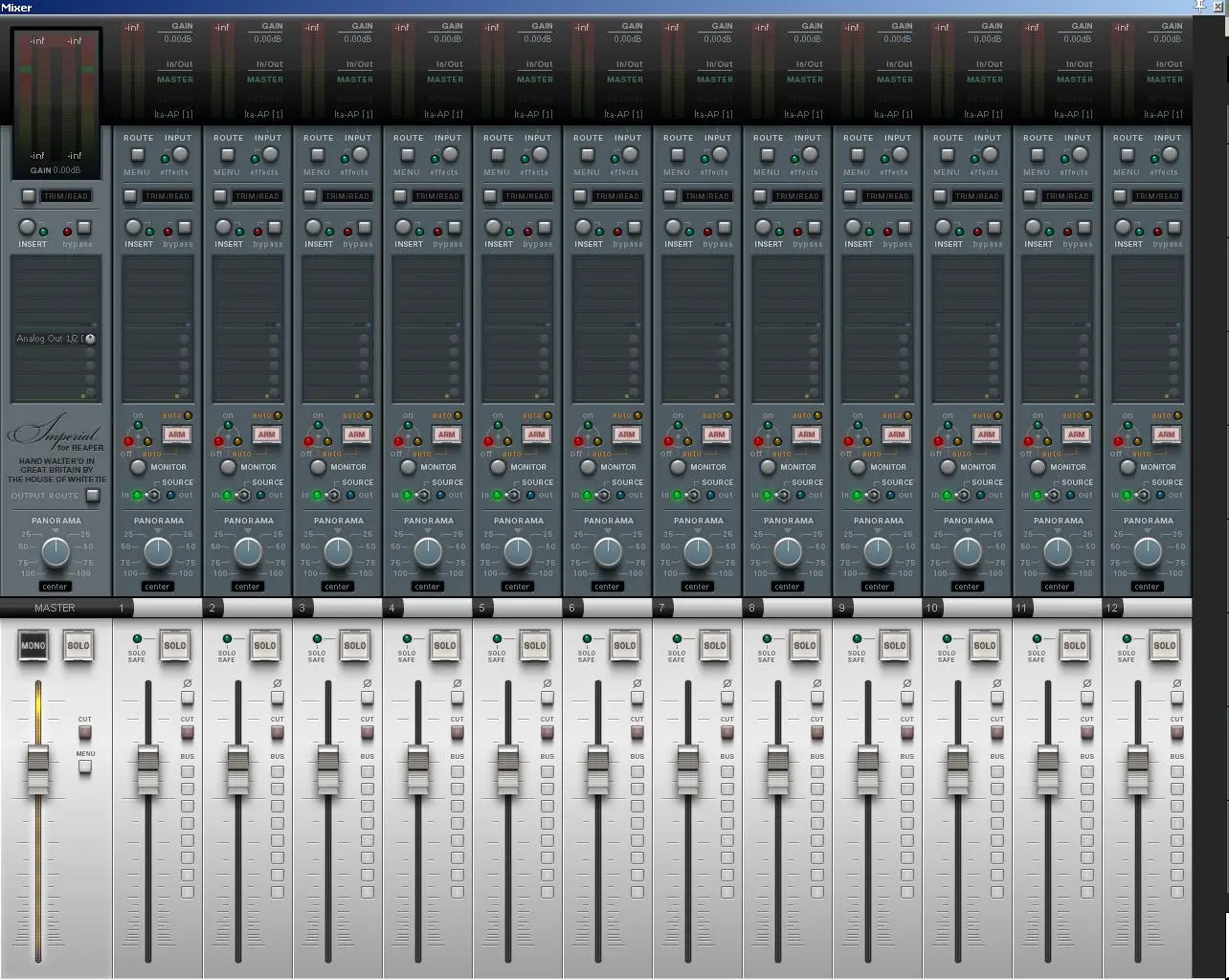Arm track 6 for recording
This screenshot has height=980, width=1229.
(627, 434)
